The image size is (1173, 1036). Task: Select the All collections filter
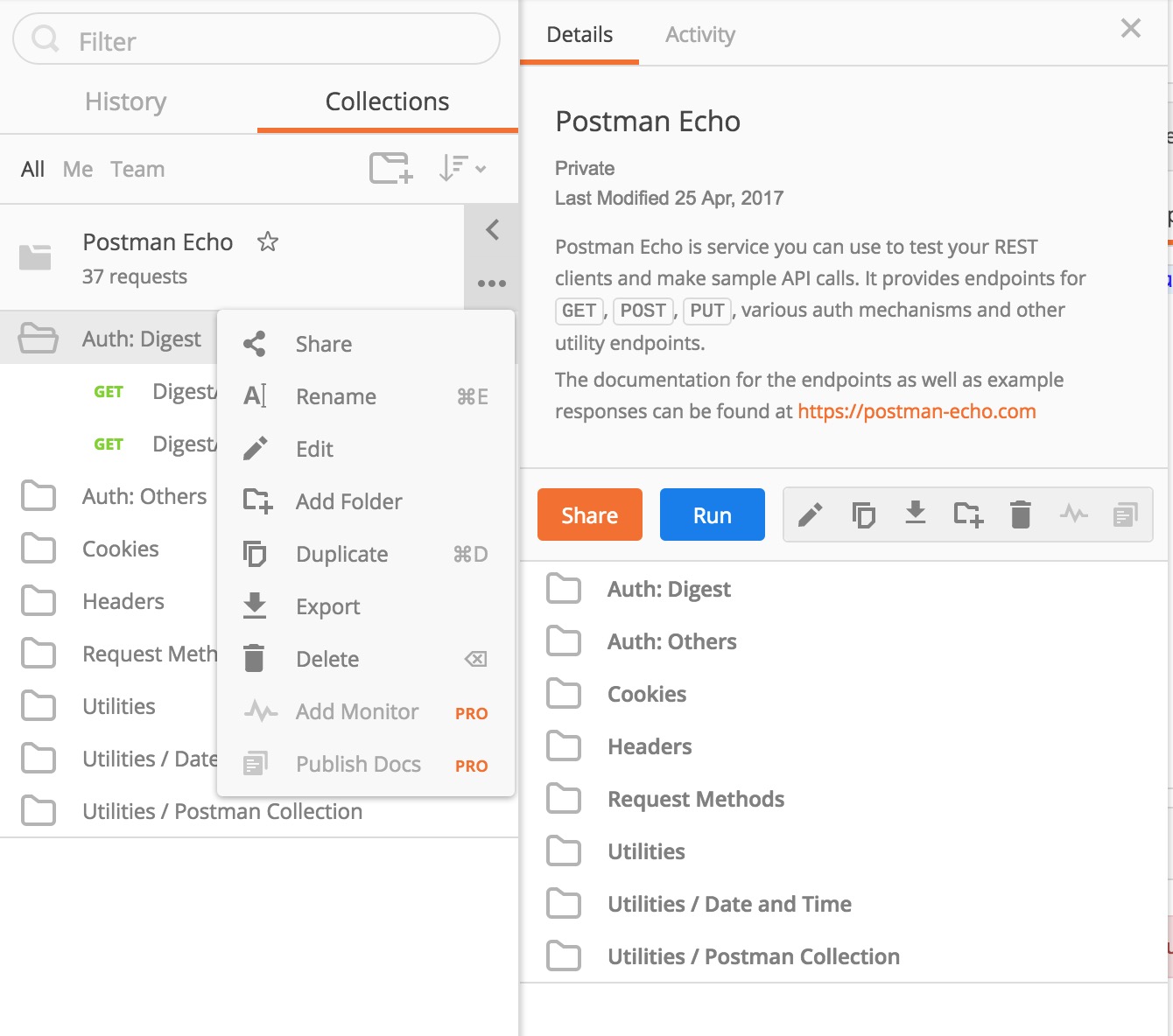(x=32, y=169)
